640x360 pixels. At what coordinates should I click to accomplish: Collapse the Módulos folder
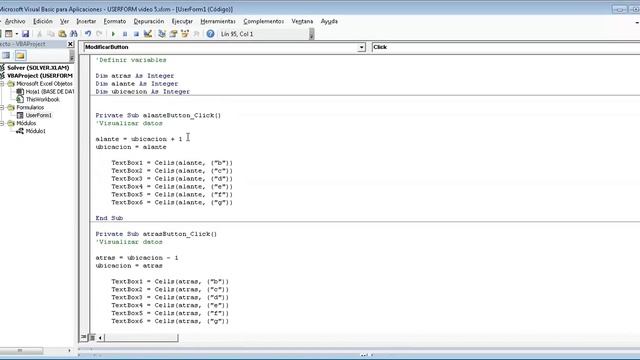2,123
